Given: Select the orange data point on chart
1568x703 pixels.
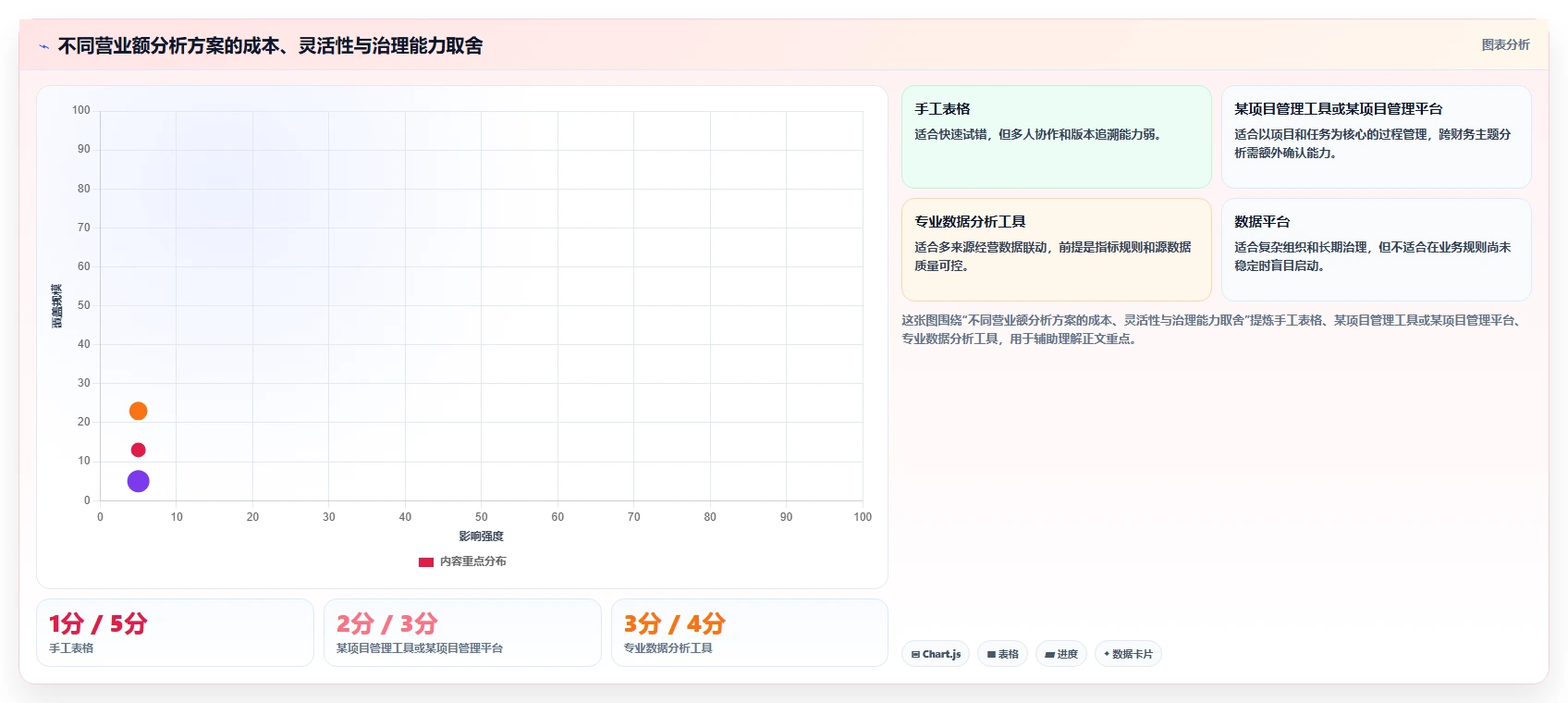Looking at the screenshot, I should pyautogui.click(x=138, y=411).
